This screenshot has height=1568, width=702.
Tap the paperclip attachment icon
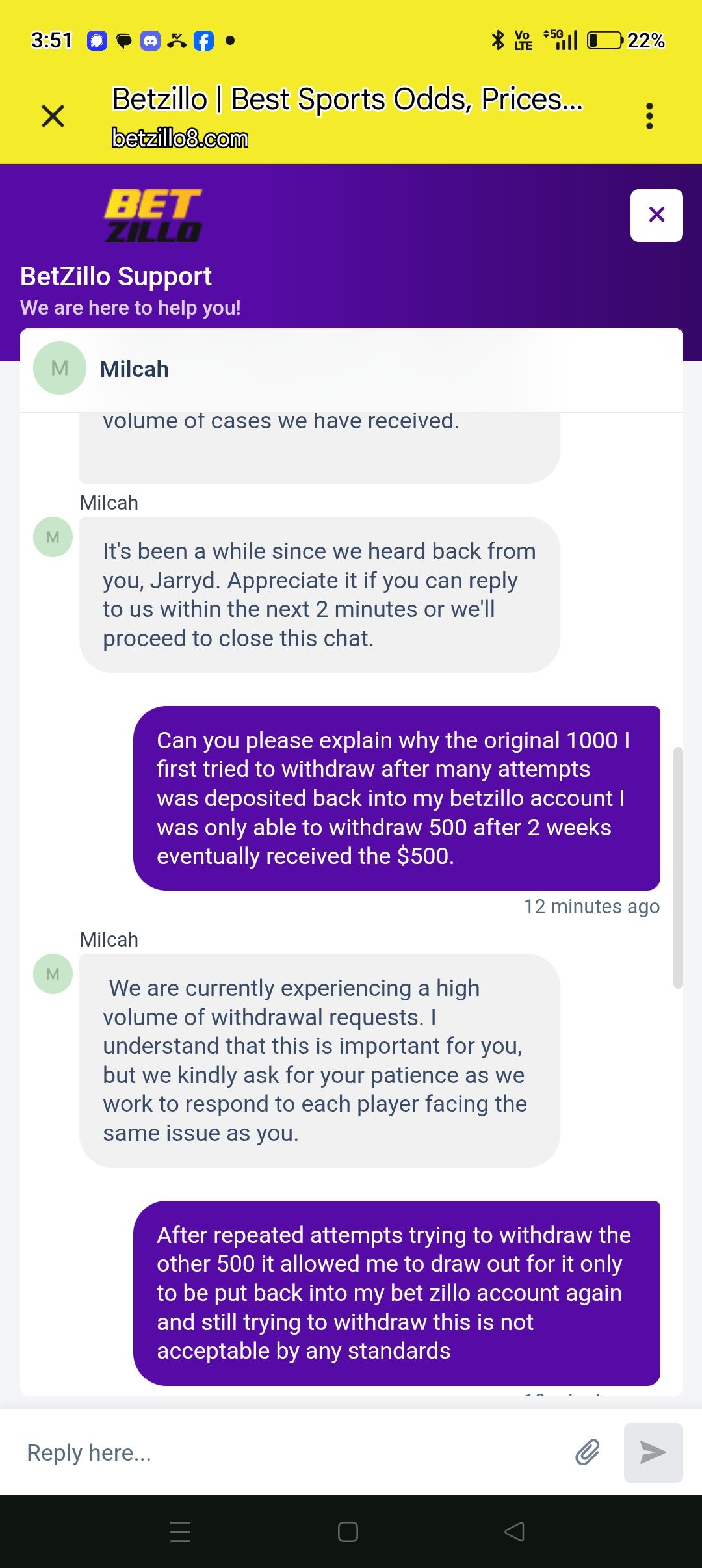[588, 1452]
